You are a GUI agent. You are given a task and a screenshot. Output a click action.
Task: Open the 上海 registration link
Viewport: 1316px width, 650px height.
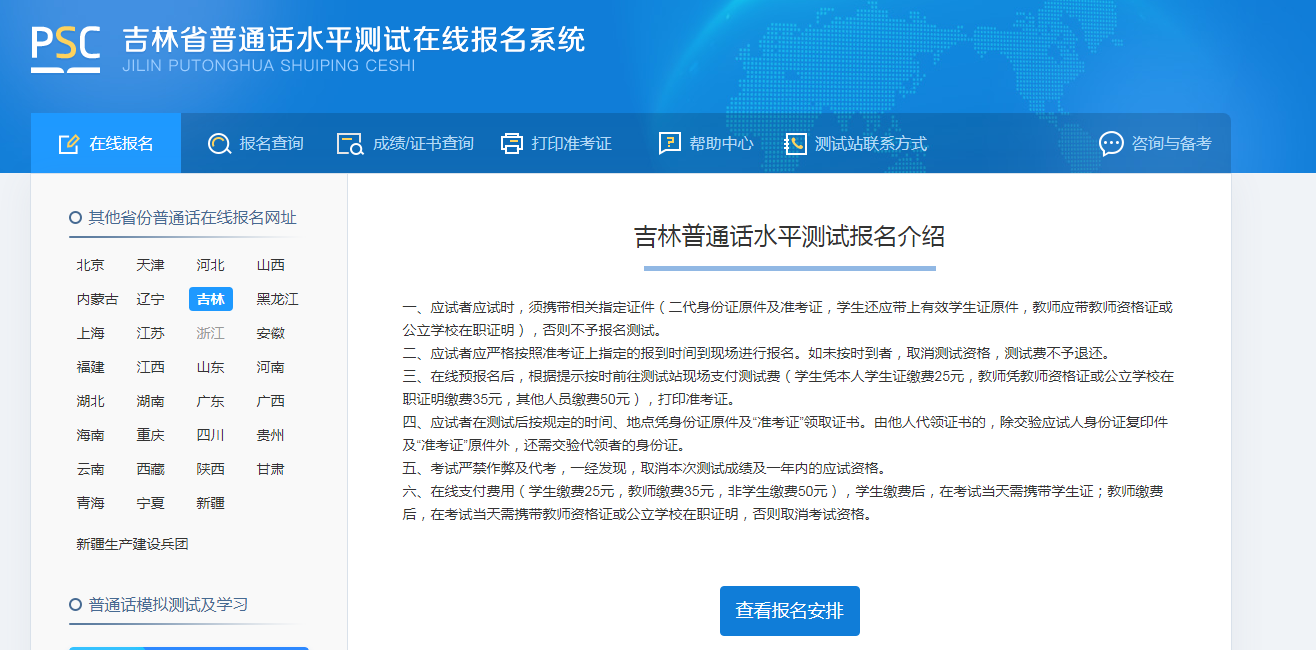90,333
